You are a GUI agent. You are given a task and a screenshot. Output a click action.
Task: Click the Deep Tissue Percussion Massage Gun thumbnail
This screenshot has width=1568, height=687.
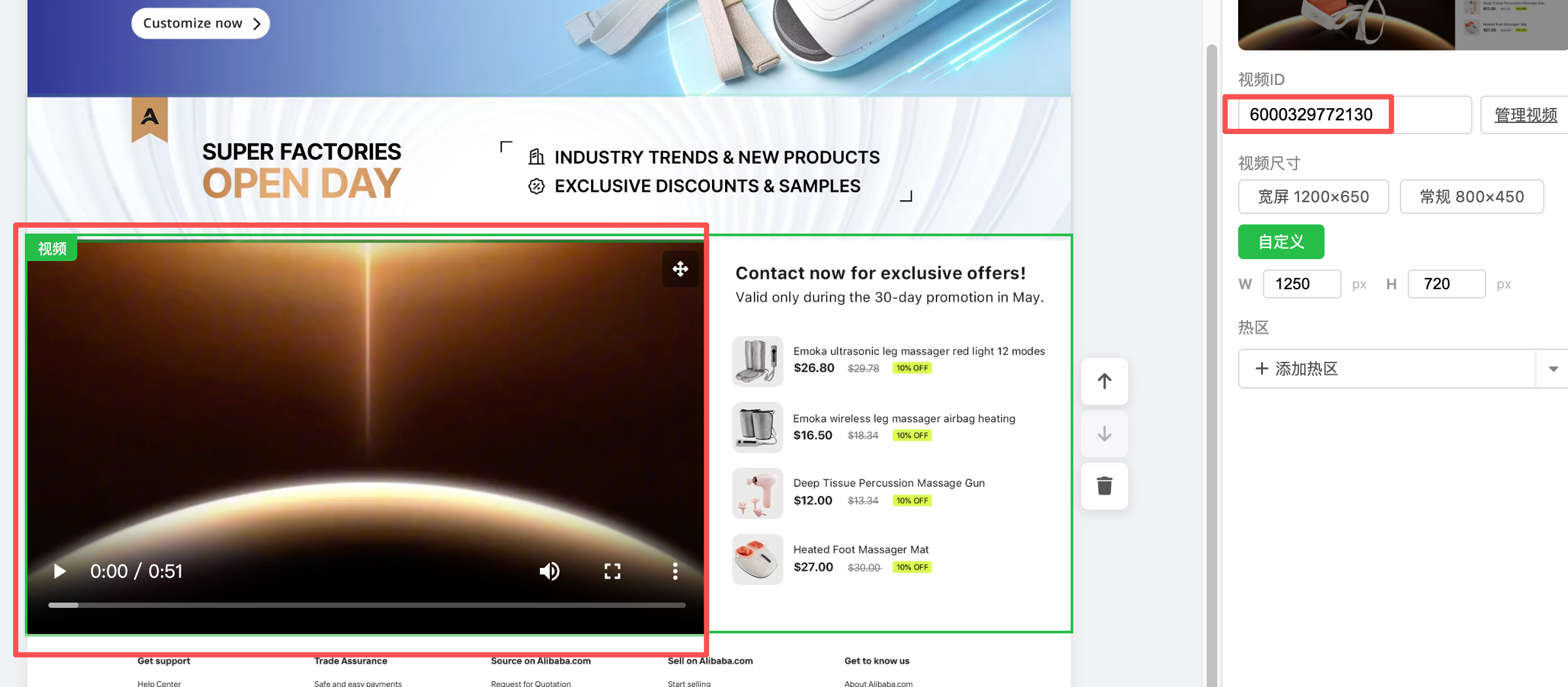coord(758,493)
